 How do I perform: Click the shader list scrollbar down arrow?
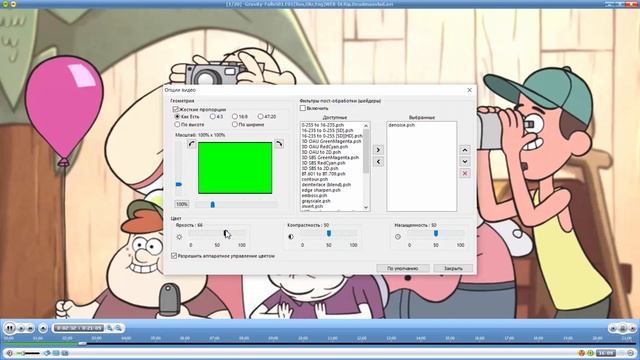[366, 207]
